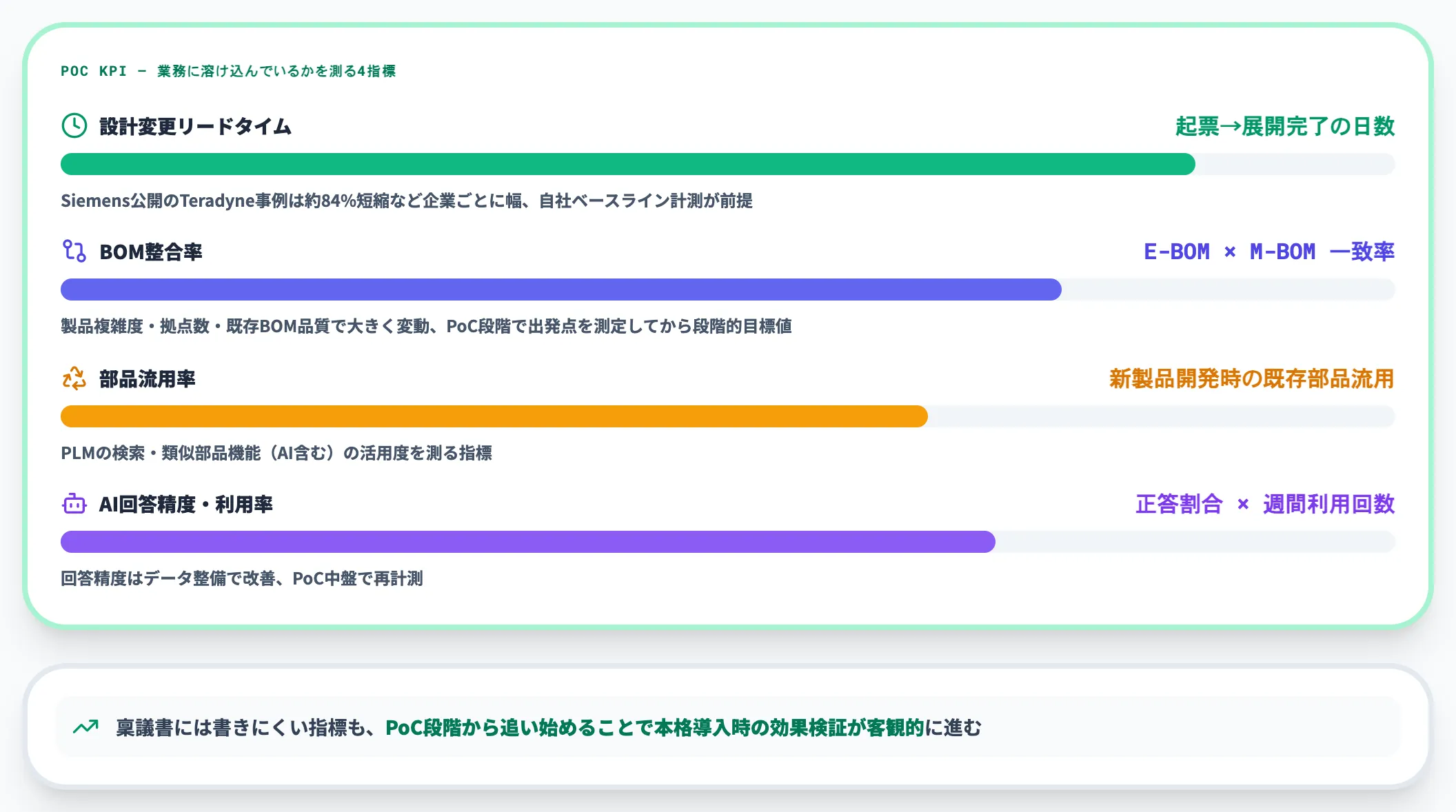Click the footer sentence starting 稟議書には書きにくい指標も

(x=549, y=728)
